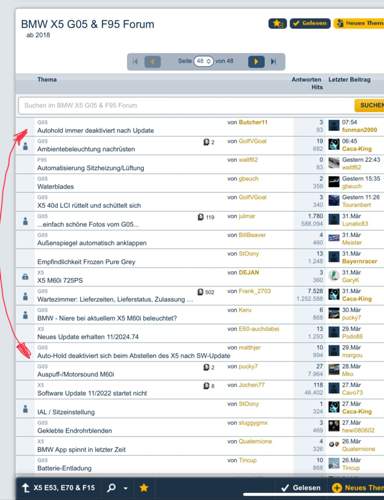
Task: Click lock icon beside X5 M60i 725PS
Action: pyautogui.click(x=25, y=277)
